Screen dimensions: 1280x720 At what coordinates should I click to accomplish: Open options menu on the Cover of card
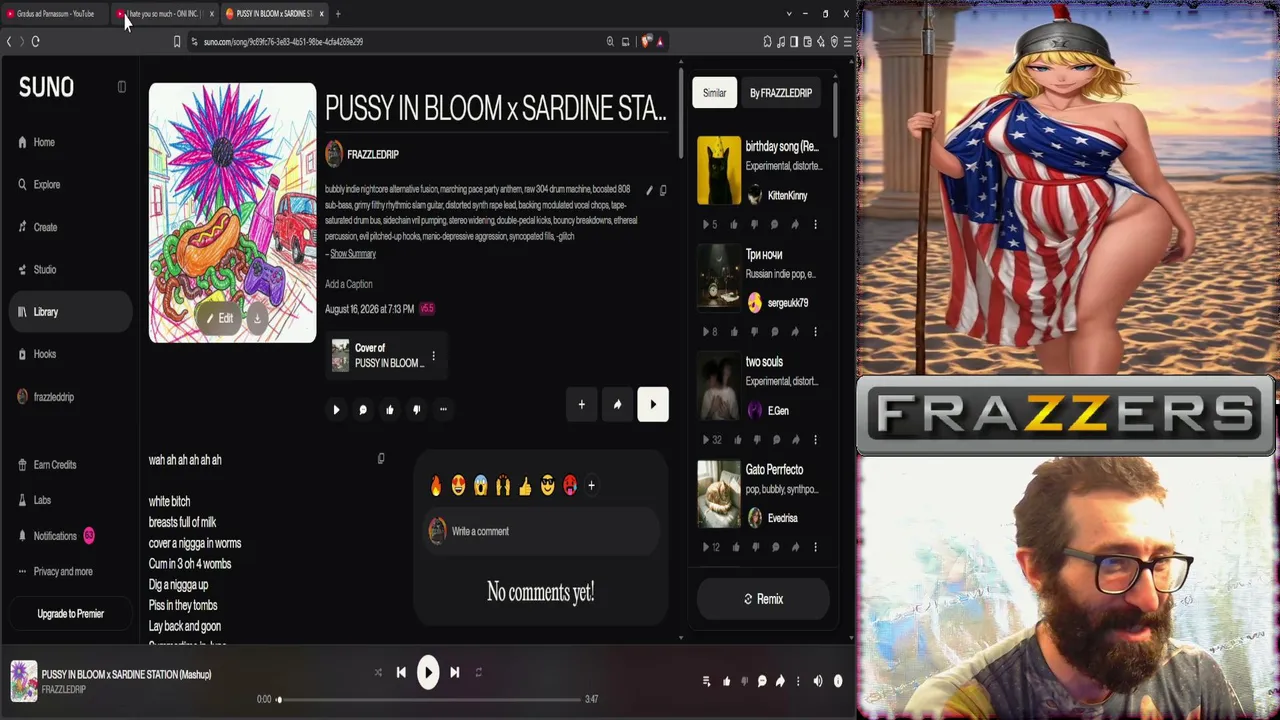433,356
